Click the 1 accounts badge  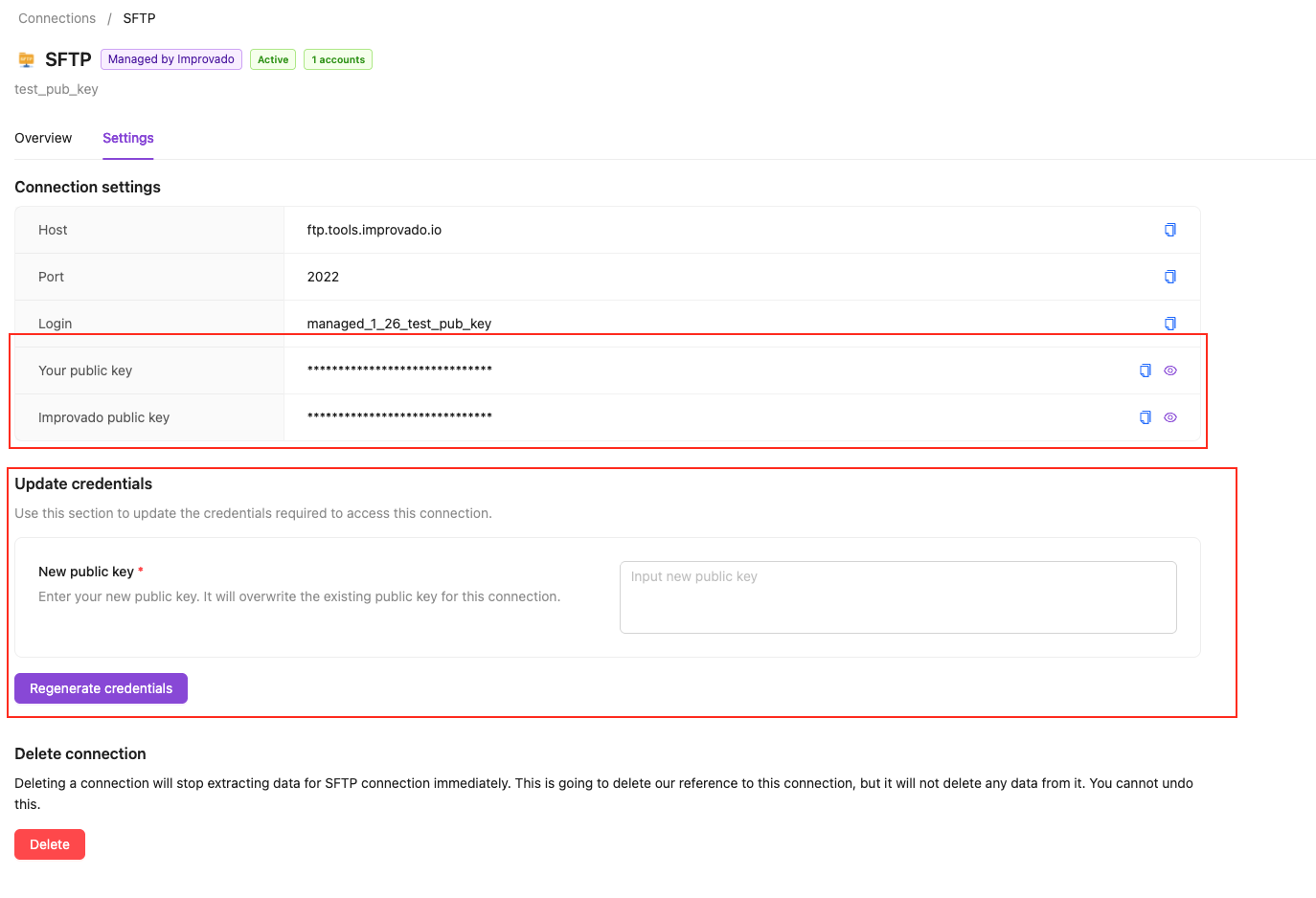(338, 59)
